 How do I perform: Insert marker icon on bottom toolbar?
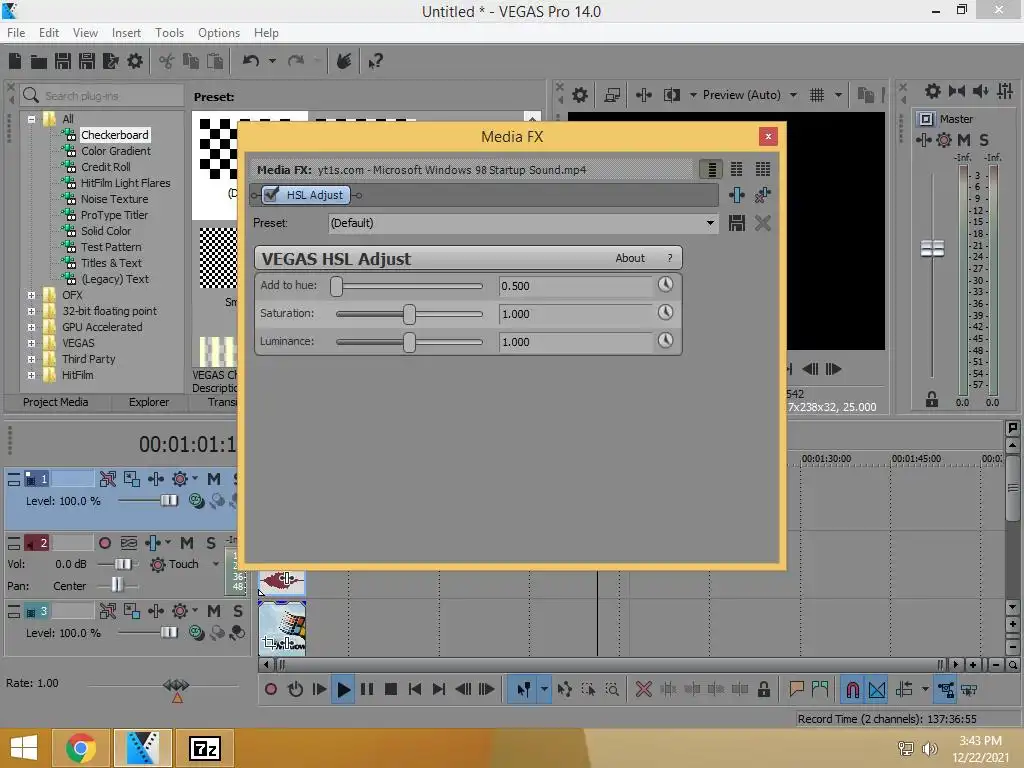click(x=796, y=690)
